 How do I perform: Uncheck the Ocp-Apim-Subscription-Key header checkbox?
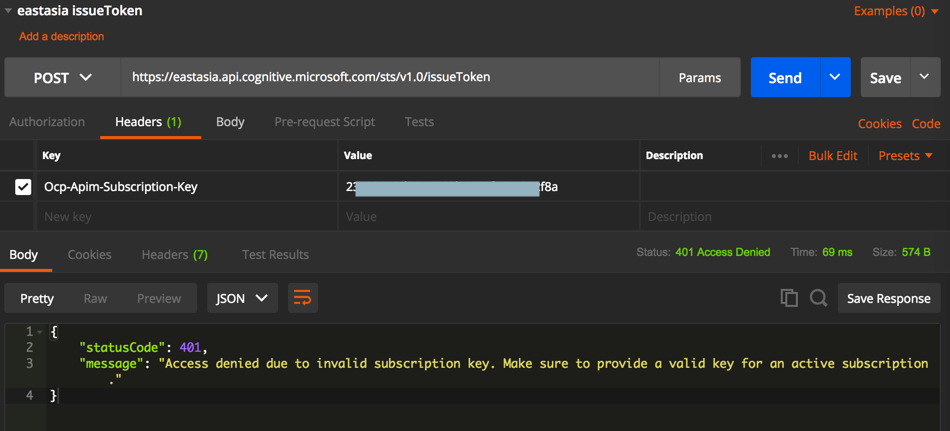pos(23,187)
